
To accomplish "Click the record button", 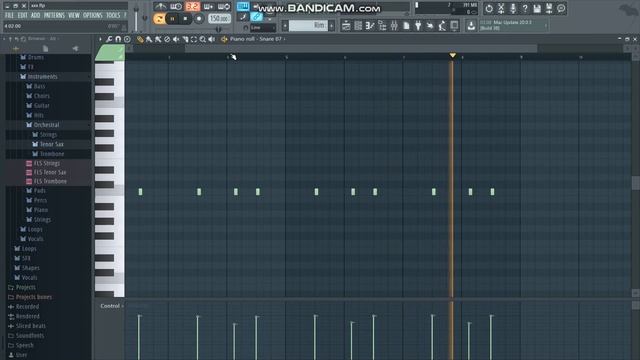I will (x=199, y=18).
